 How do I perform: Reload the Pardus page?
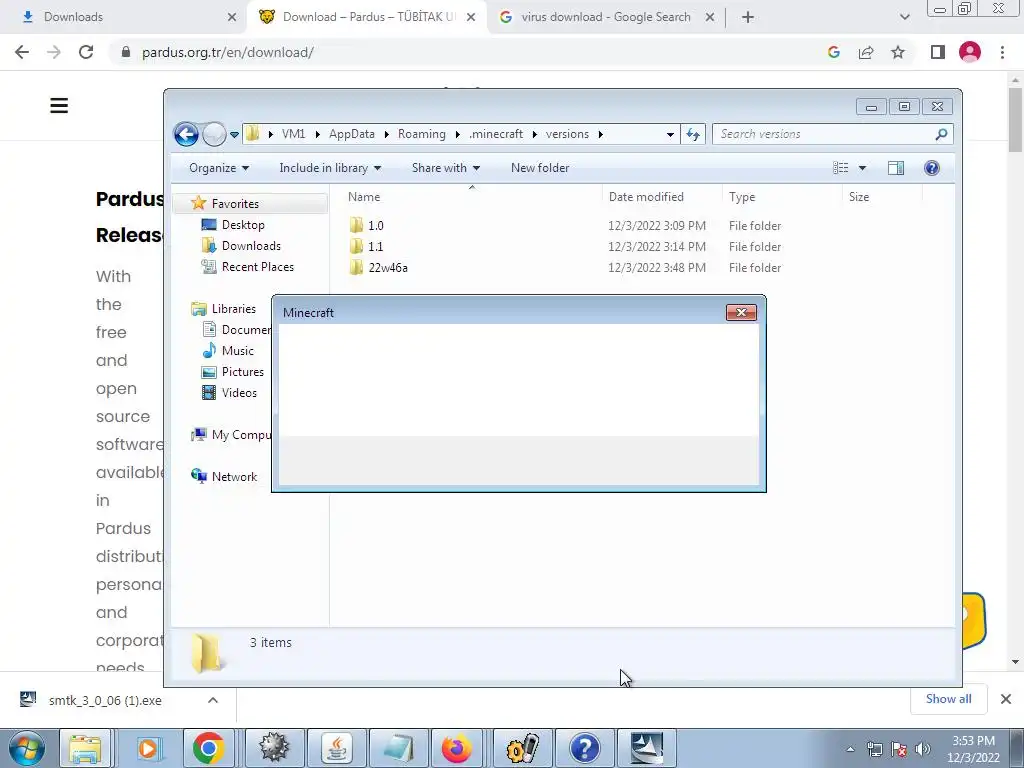86,52
